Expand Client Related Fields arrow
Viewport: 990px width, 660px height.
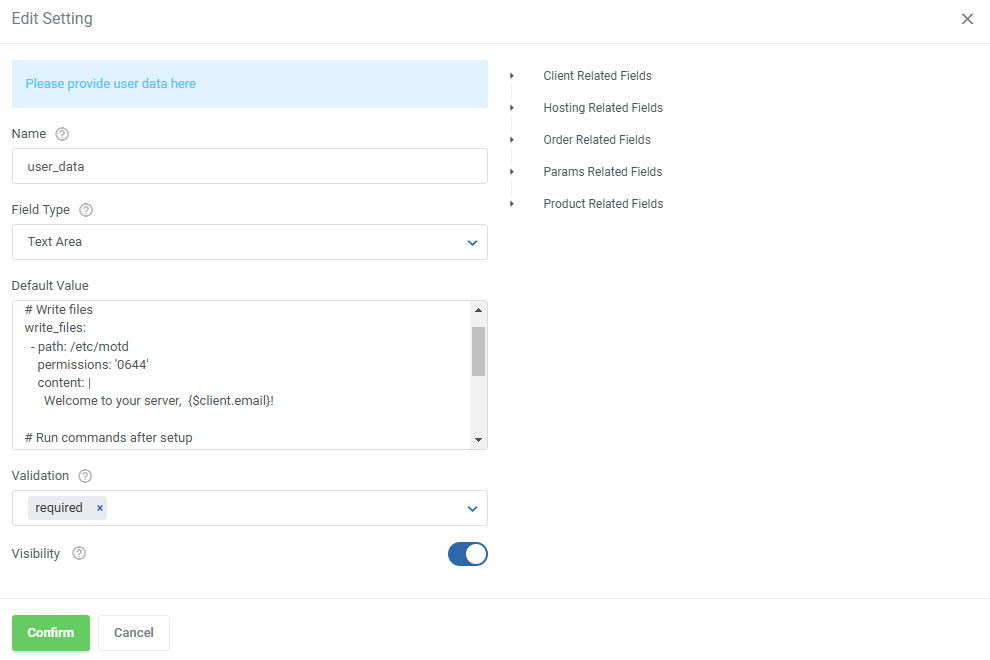click(512, 76)
